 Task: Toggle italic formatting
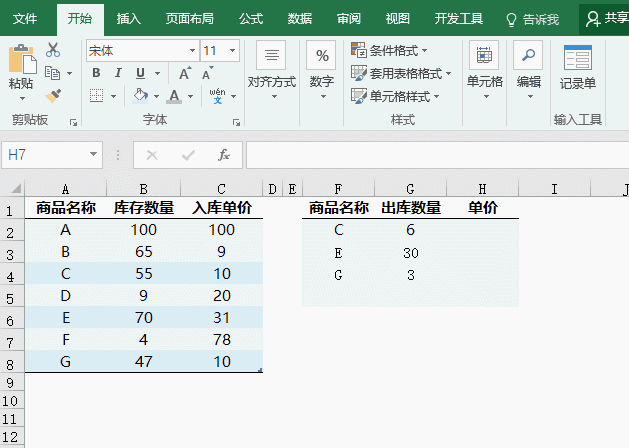coord(118,73)
